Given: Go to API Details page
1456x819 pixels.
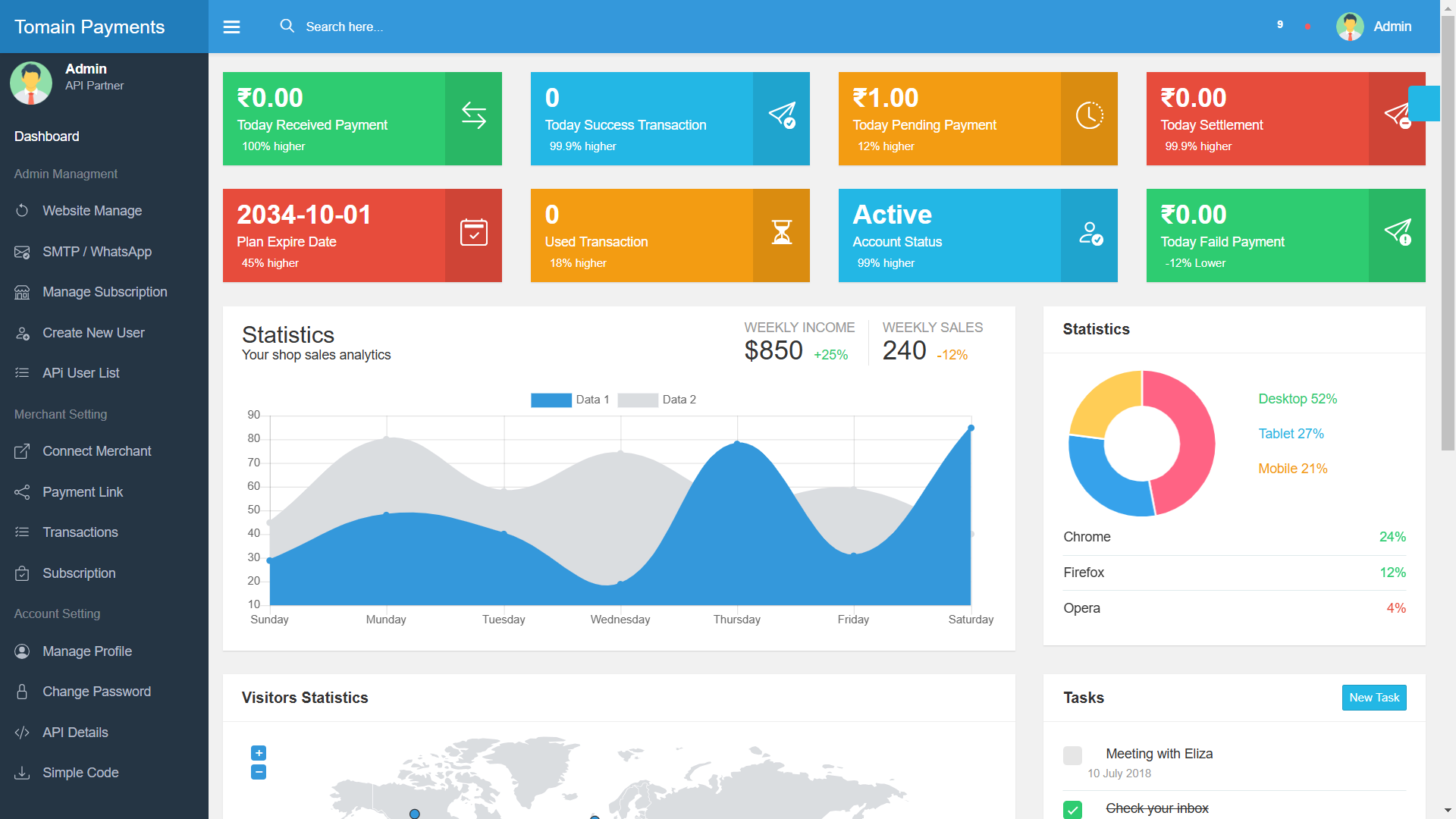Looking at the screenshot, I should pyautogui.click(x=75, y=733).
